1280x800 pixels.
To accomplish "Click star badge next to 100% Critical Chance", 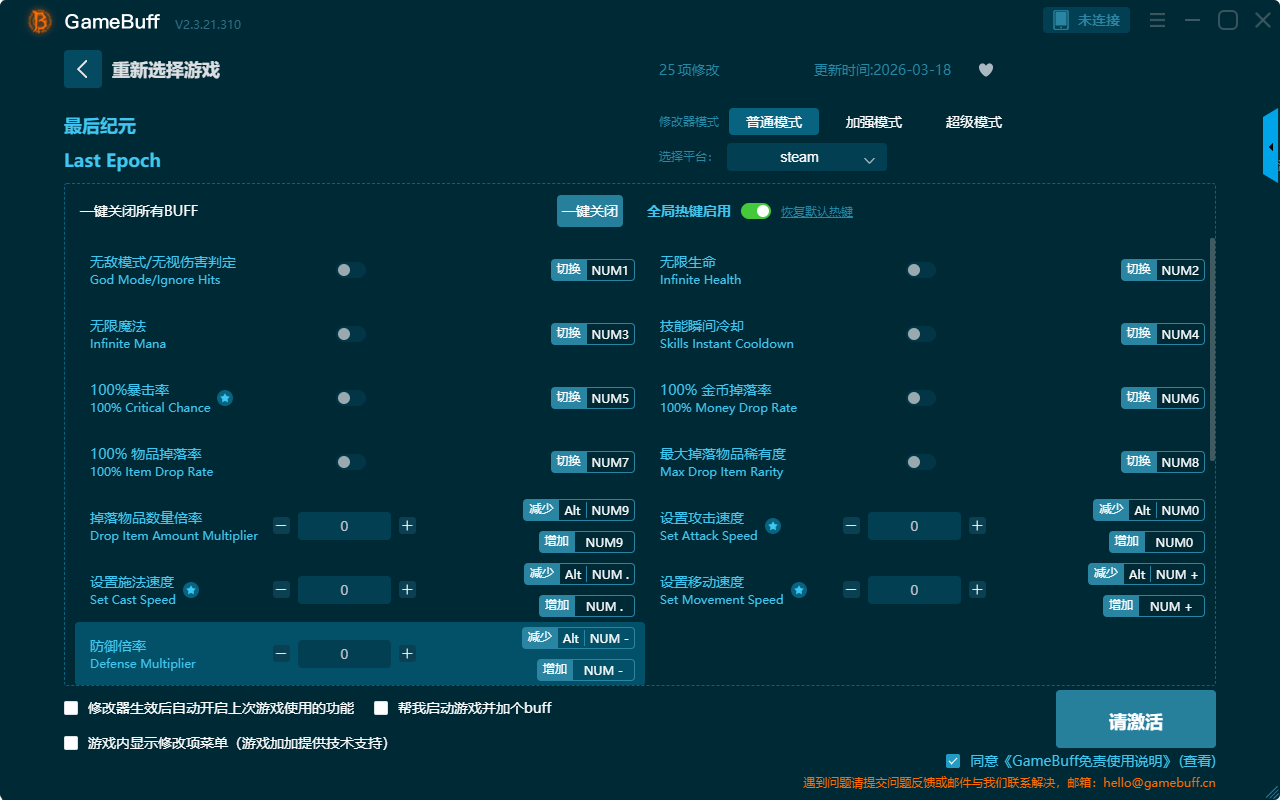I will (x=225, y=398).
